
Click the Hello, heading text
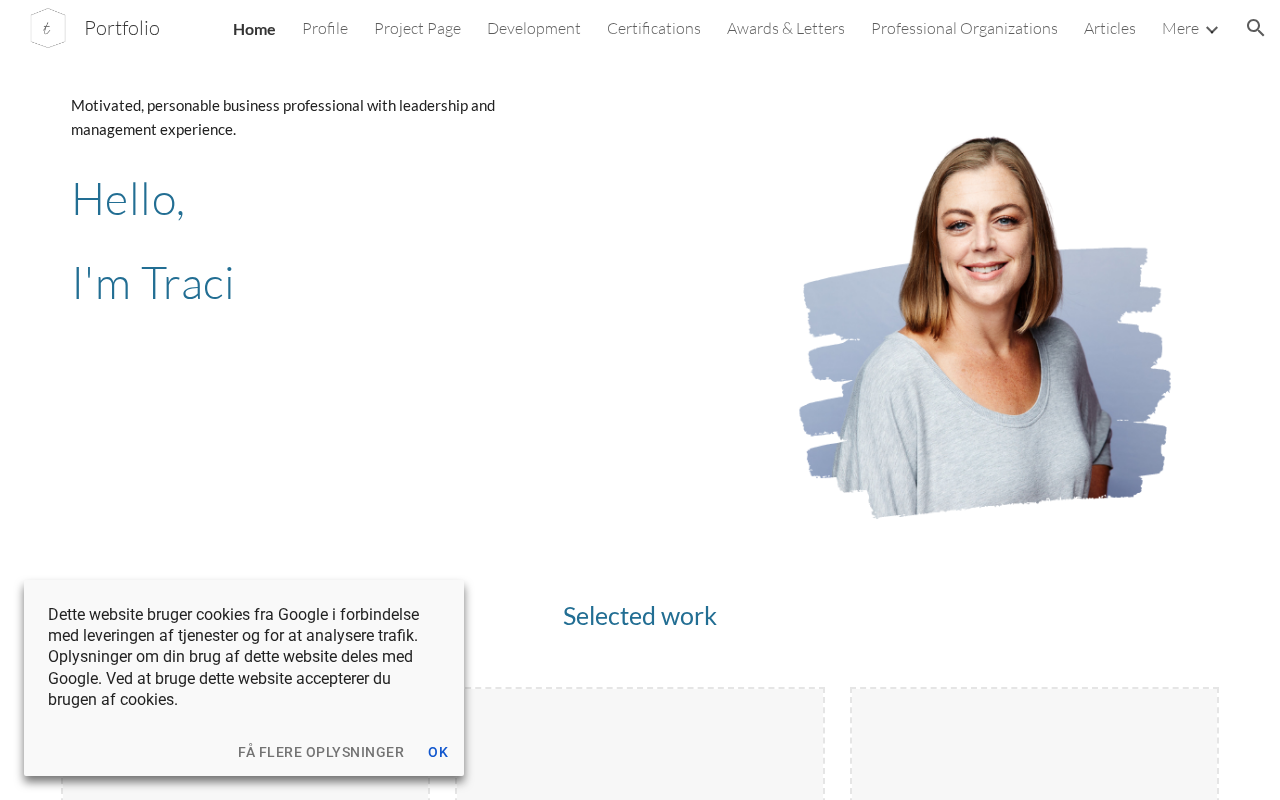pos(128,198)
